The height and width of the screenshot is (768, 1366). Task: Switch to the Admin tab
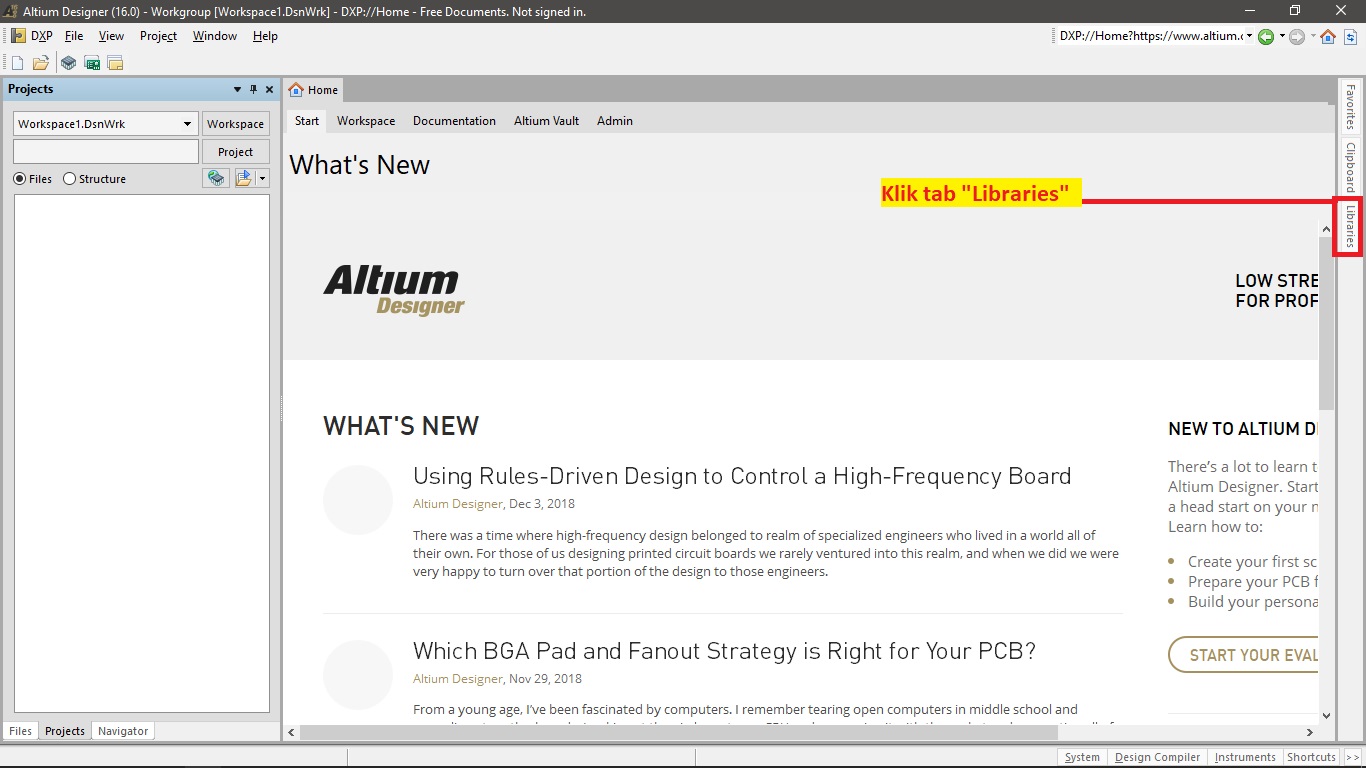click(x=615, y=121)
